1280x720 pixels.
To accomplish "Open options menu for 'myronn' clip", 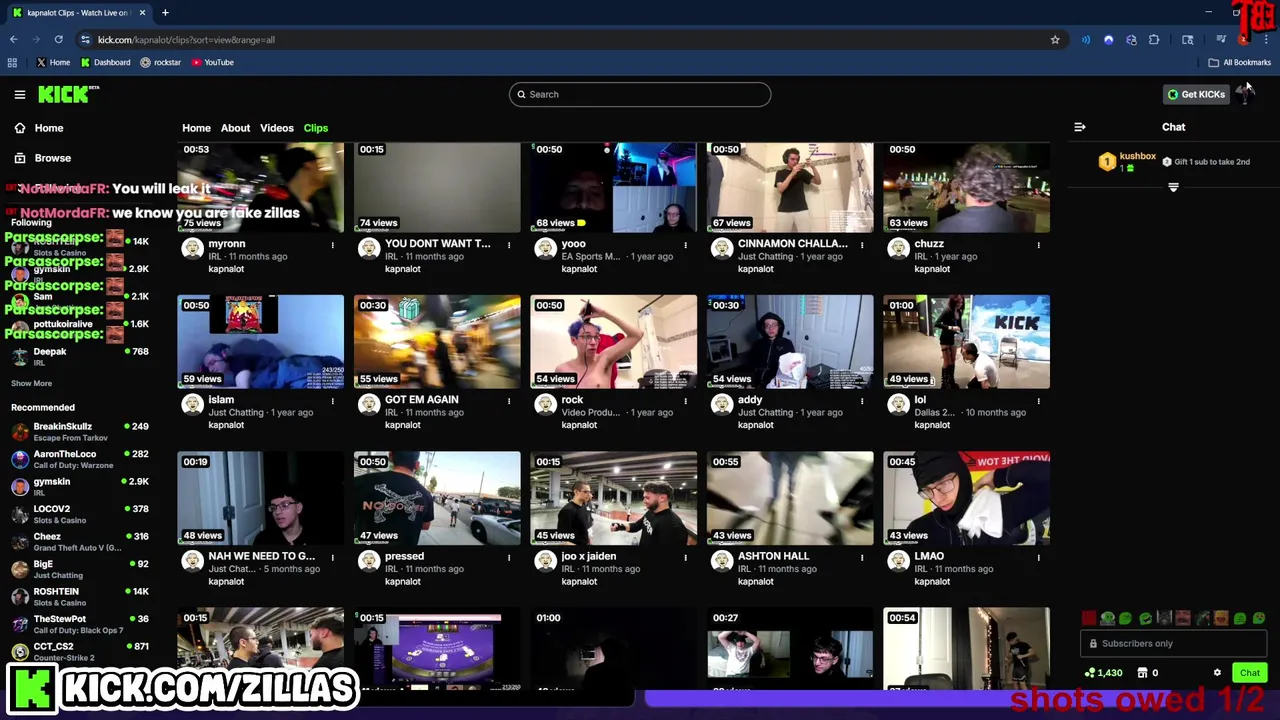I will 333,245.
